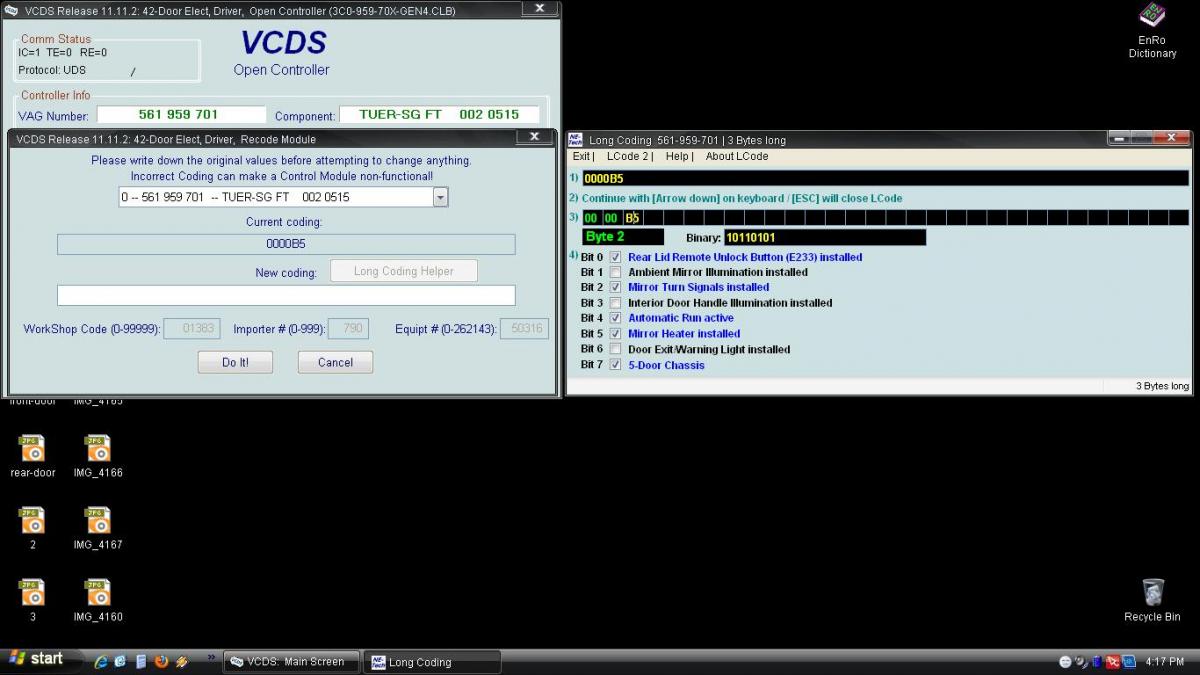Enable Bit 6 Door Exit/Warning Light checkbox
This screenshot has width=1200, height=675.
(616, 350)
